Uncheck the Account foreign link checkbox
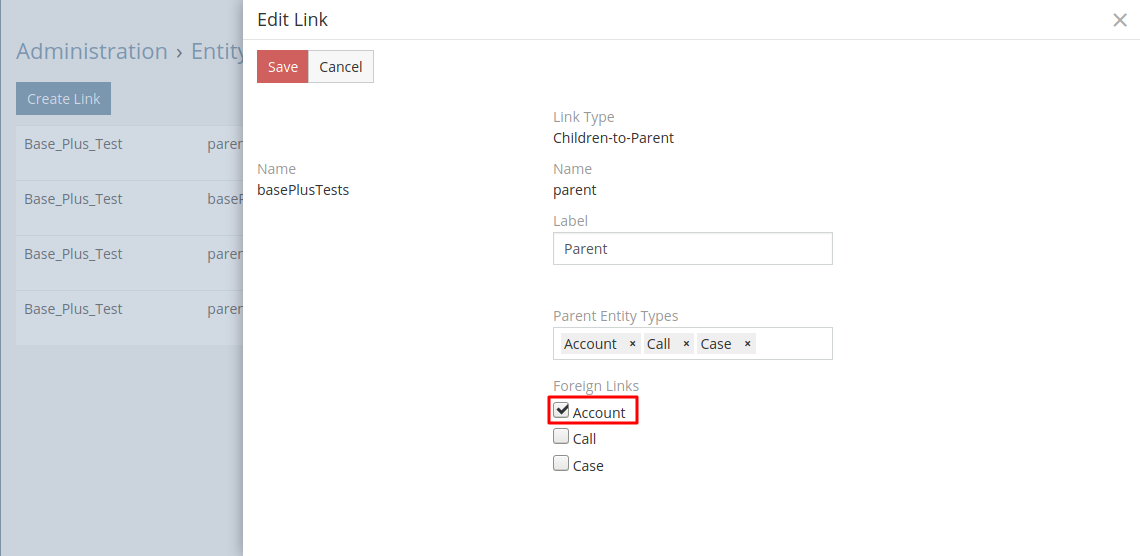1140x556 pixels. point(561,411)
